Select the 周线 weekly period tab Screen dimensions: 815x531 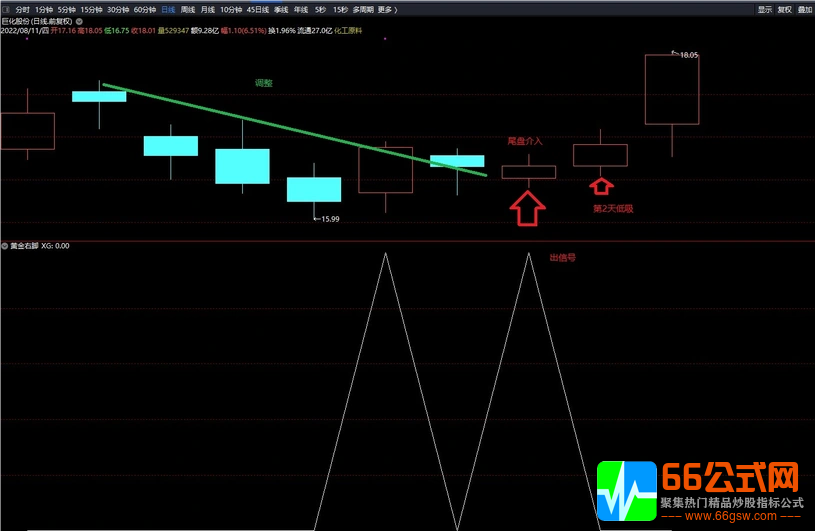(x=188, y=9)
